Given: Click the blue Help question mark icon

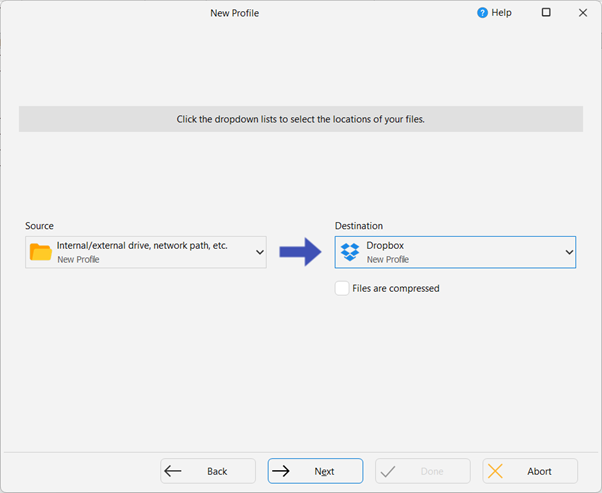Looking at the screenshot, I should 483,13.
